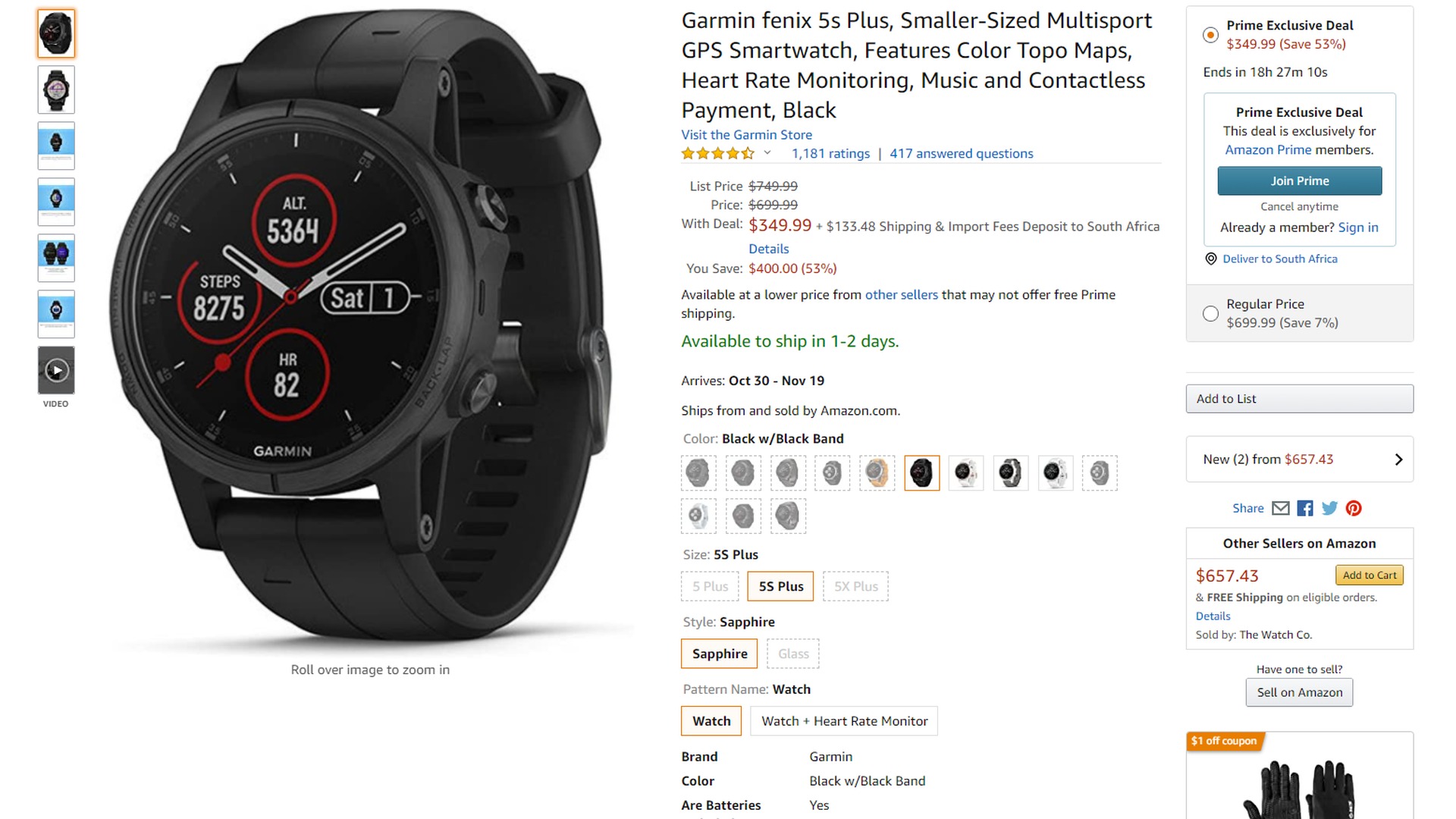Select the rose gold band color swatch
The height and width of the screenshot is (819, 1456).
877,473
